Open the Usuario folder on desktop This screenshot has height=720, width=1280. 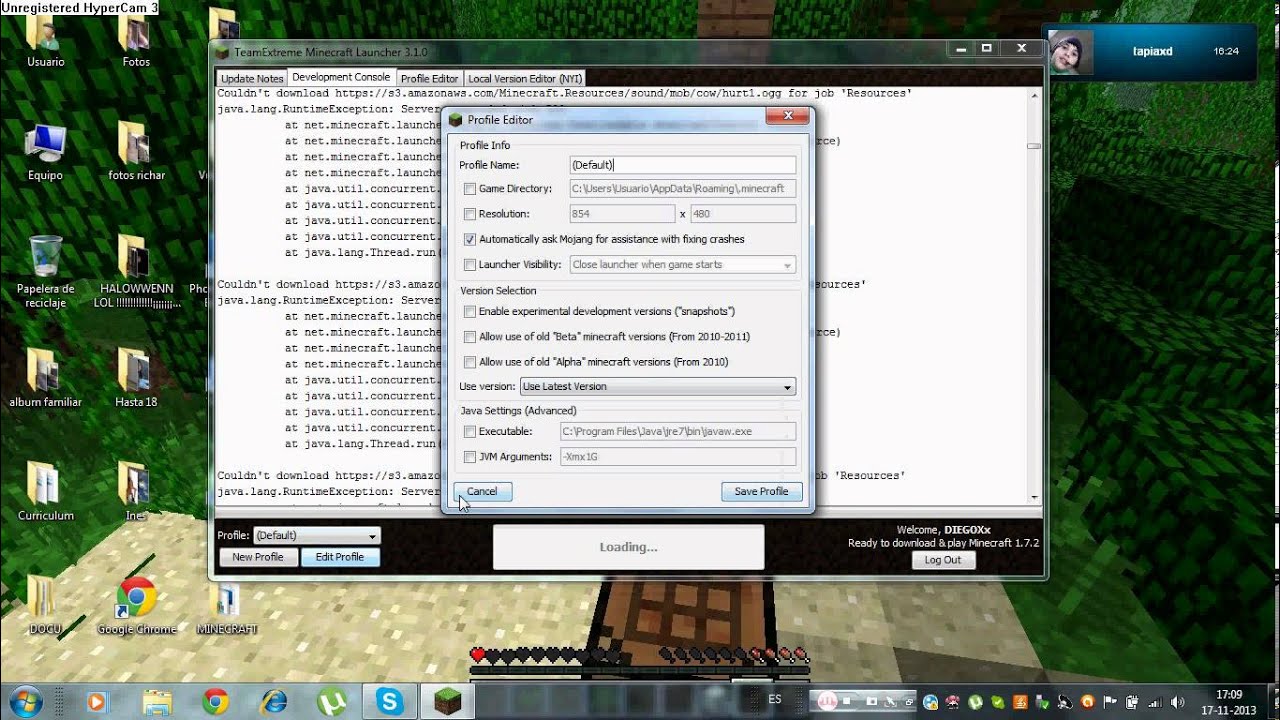click(45, 40)
